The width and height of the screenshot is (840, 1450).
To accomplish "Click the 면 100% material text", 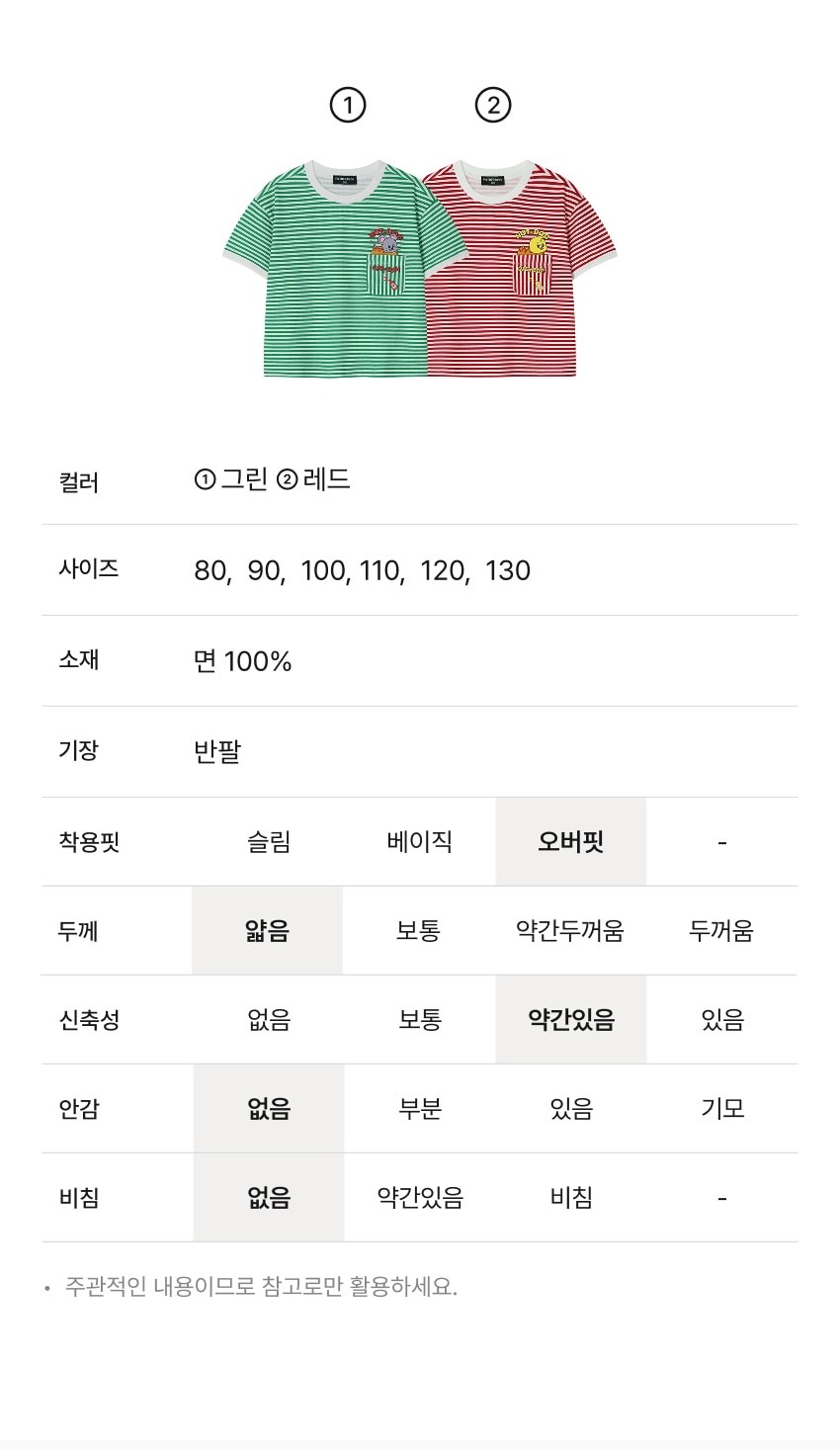I will click(242, 661).
